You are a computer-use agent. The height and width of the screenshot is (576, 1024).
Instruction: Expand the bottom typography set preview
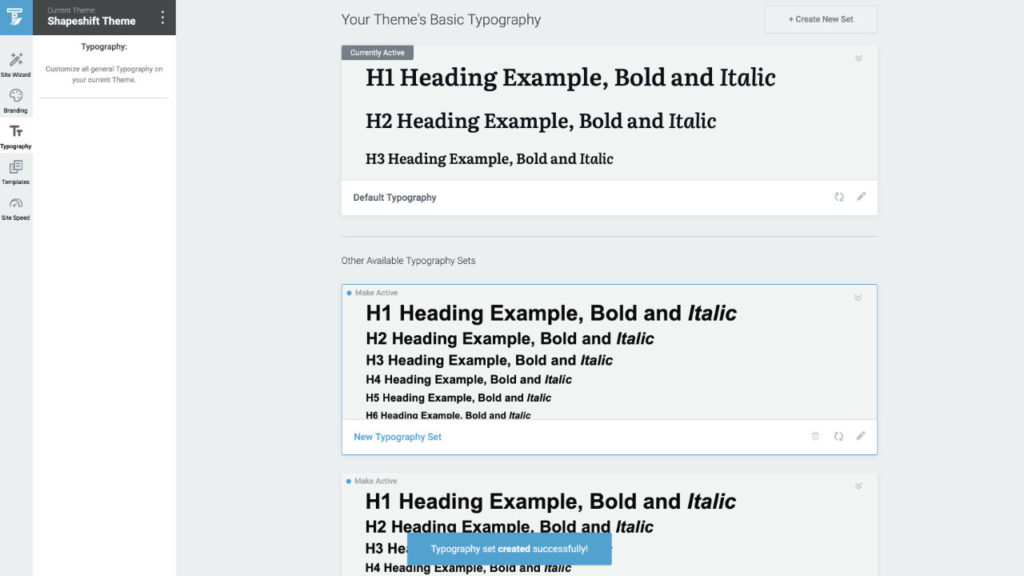(x=857, y=485)
